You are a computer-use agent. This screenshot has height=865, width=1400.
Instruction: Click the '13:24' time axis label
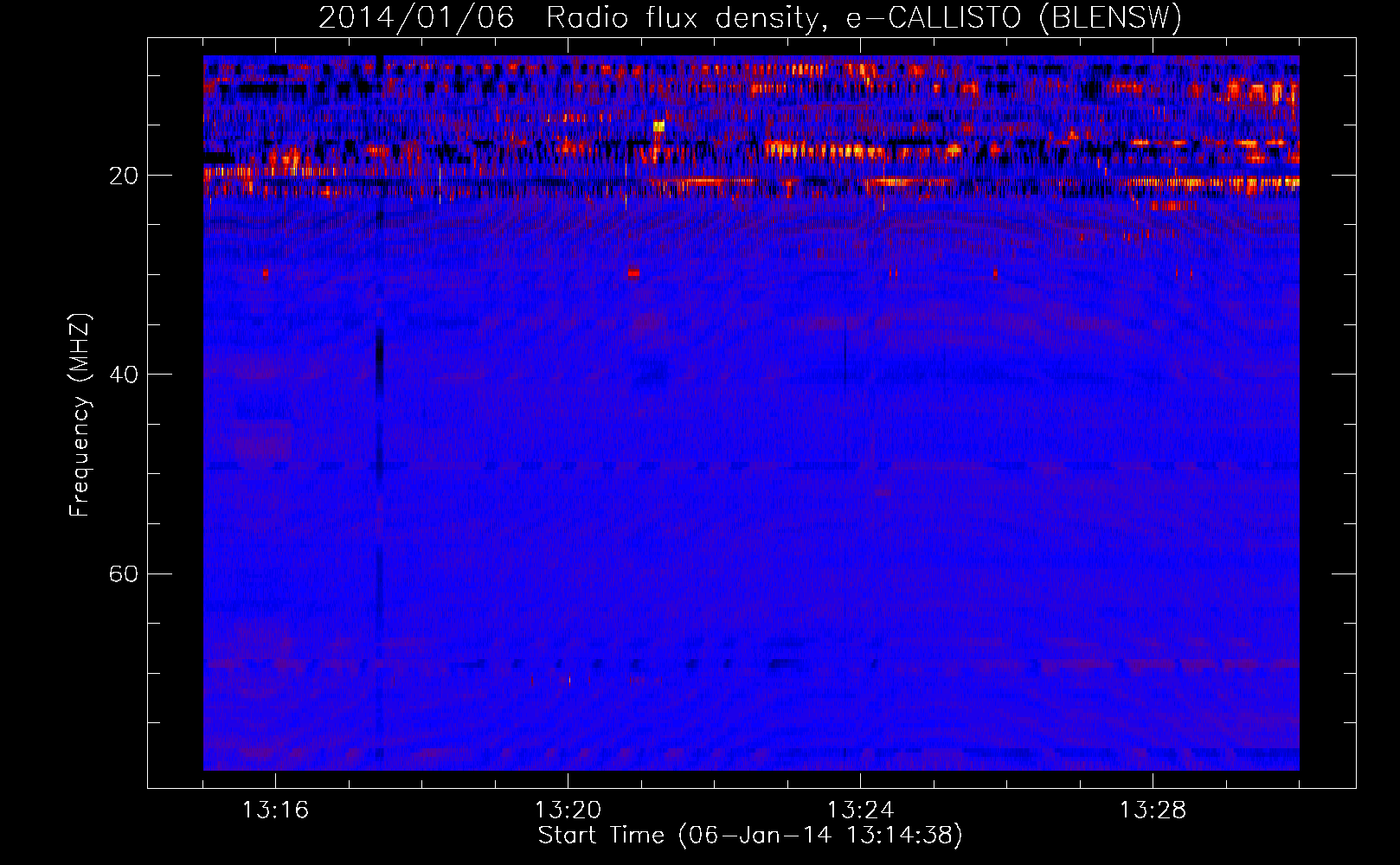click(860, 811)
